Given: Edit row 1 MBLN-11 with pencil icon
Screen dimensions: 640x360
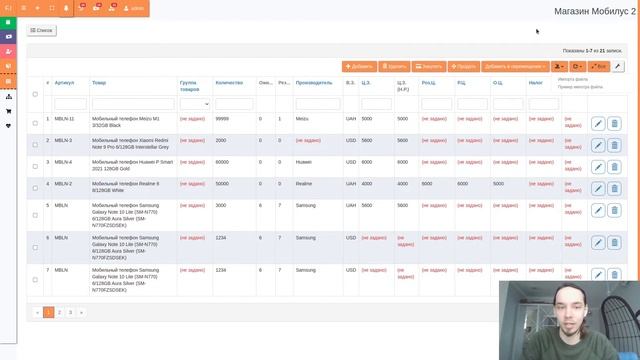Looking at the screenshot, I should coord(598,124).
